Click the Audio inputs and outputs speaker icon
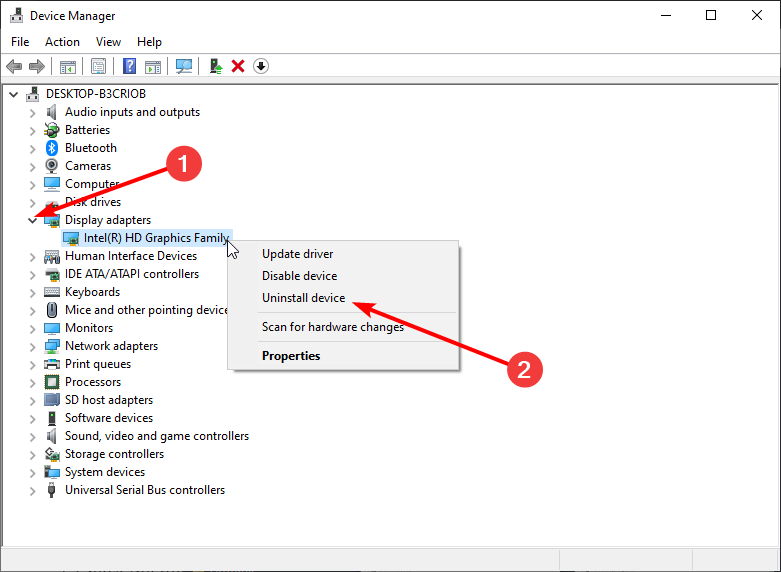Viewport: 781px width, 572px height. [x=52, y=112]
